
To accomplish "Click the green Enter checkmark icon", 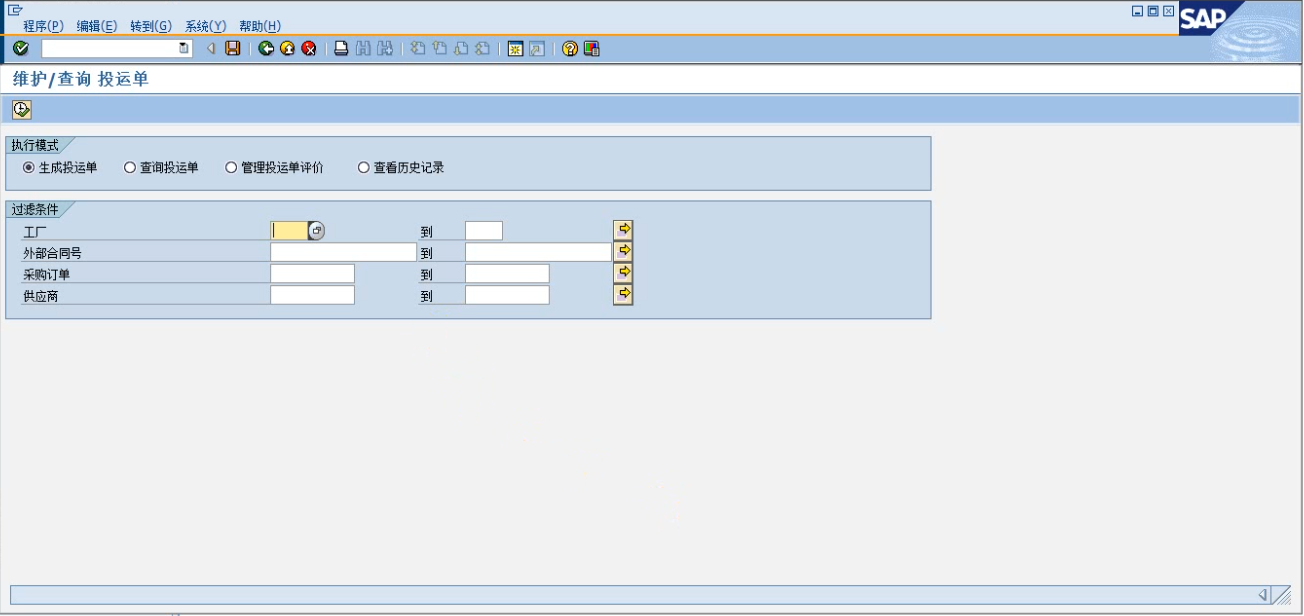I will point(21,48).
